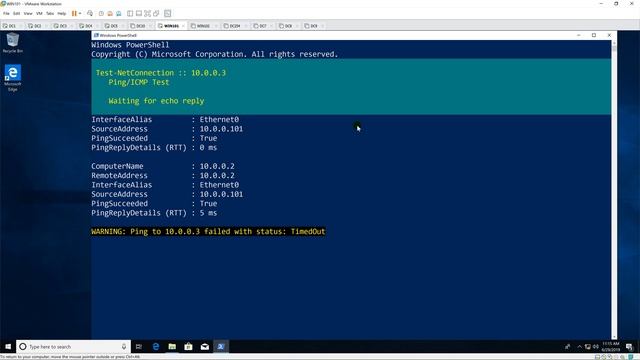Open the Action Center notifications icon
This screenshot has width=640, height=360.
(629, 347)
